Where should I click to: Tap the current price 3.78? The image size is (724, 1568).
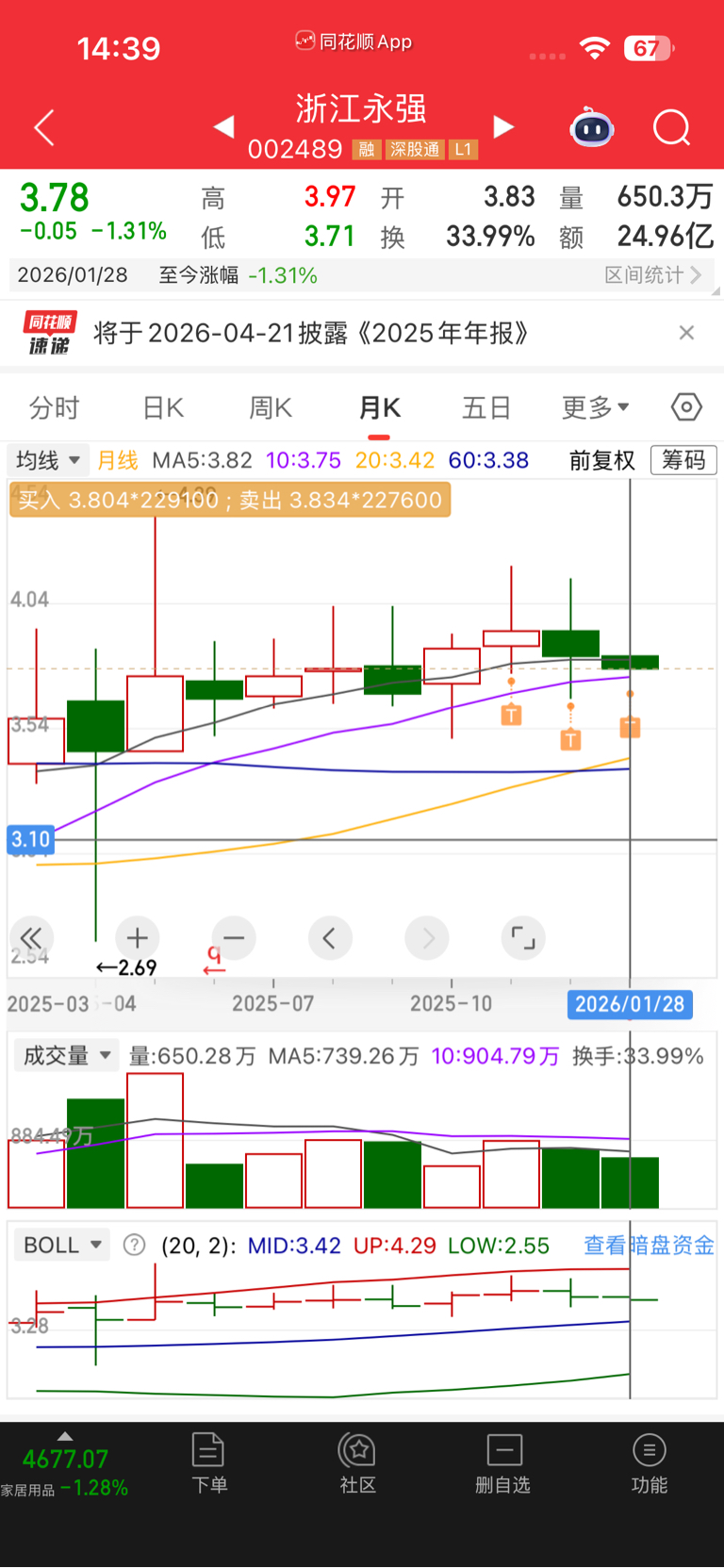coord(55,198)
